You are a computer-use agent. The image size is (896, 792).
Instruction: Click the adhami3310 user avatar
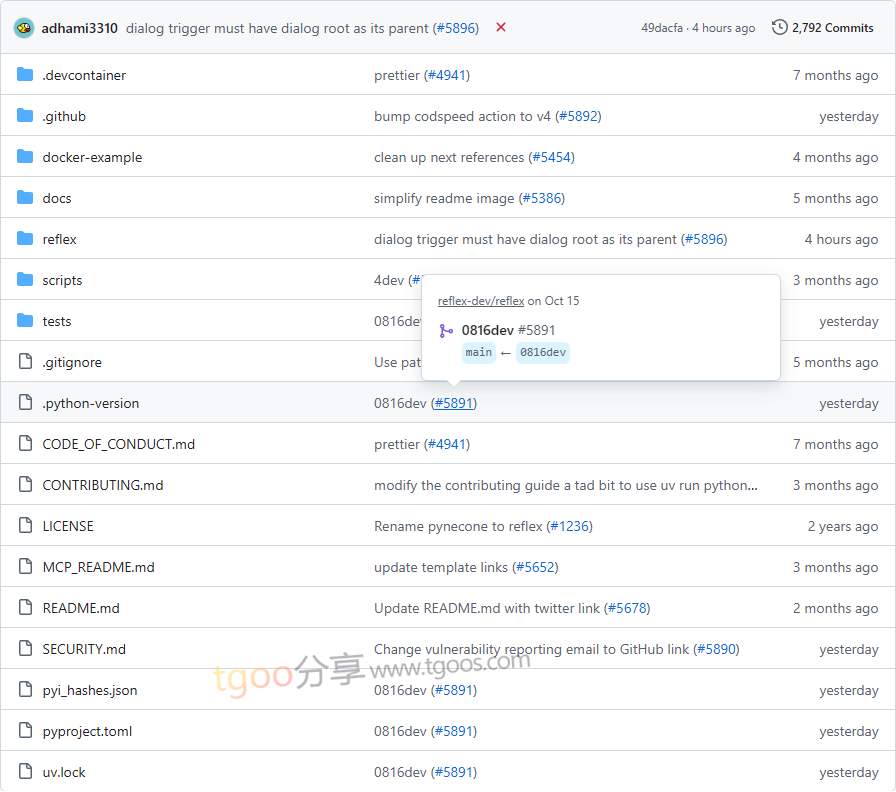(24, 28)
